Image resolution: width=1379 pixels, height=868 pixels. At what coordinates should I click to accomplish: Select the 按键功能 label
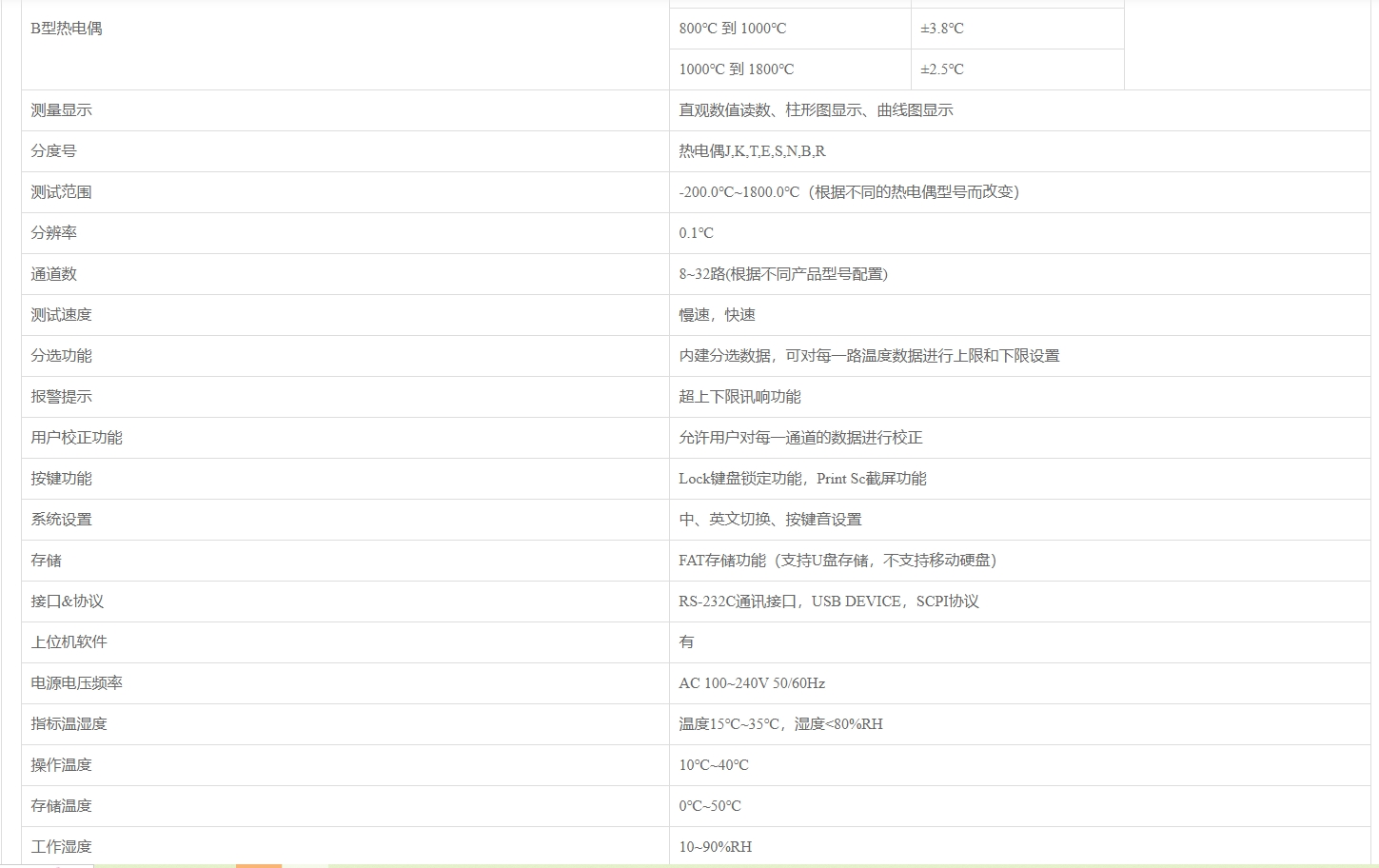[x=61, y=479]
